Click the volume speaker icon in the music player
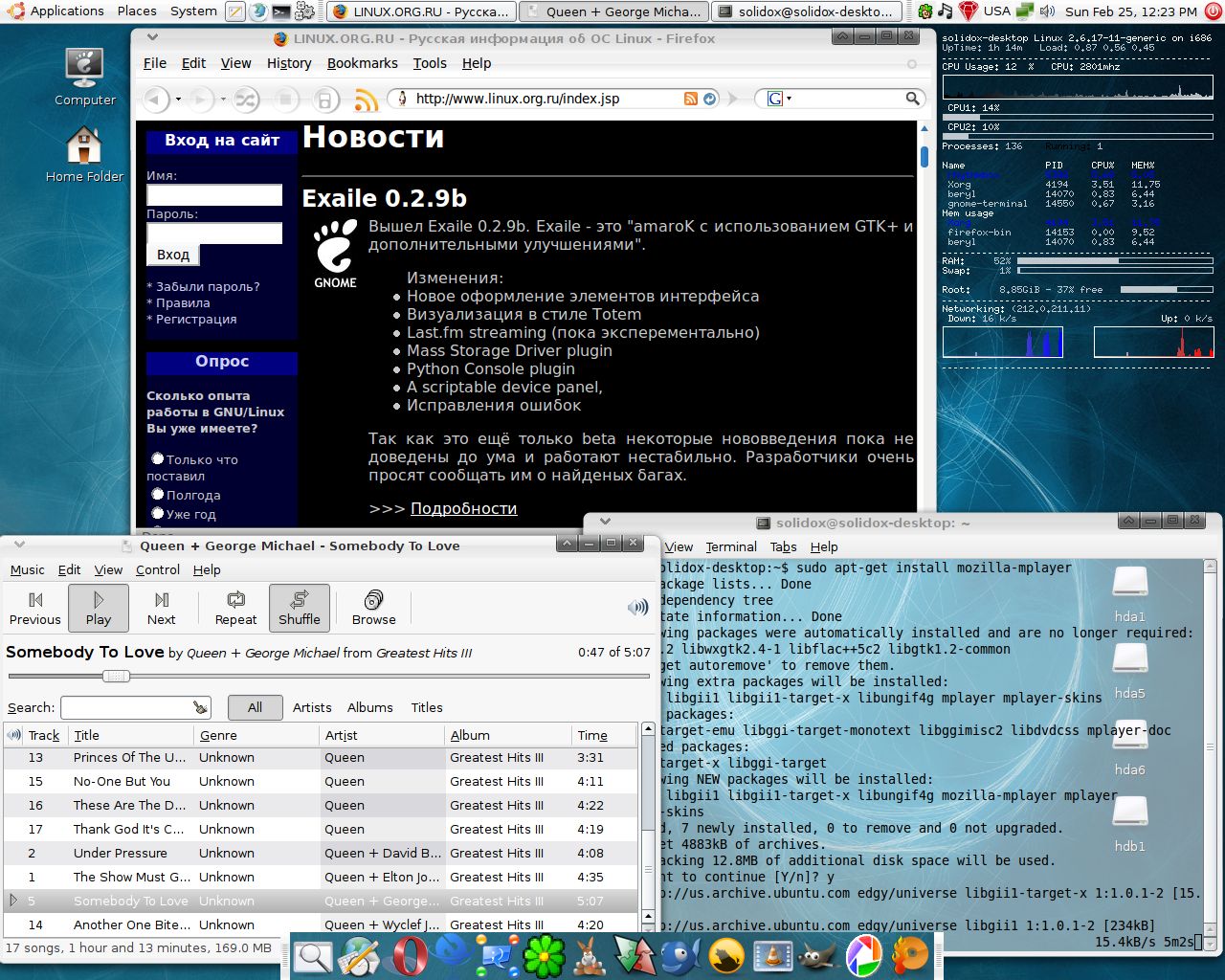This screenshot has width=1225, height=980. [637, 607]
